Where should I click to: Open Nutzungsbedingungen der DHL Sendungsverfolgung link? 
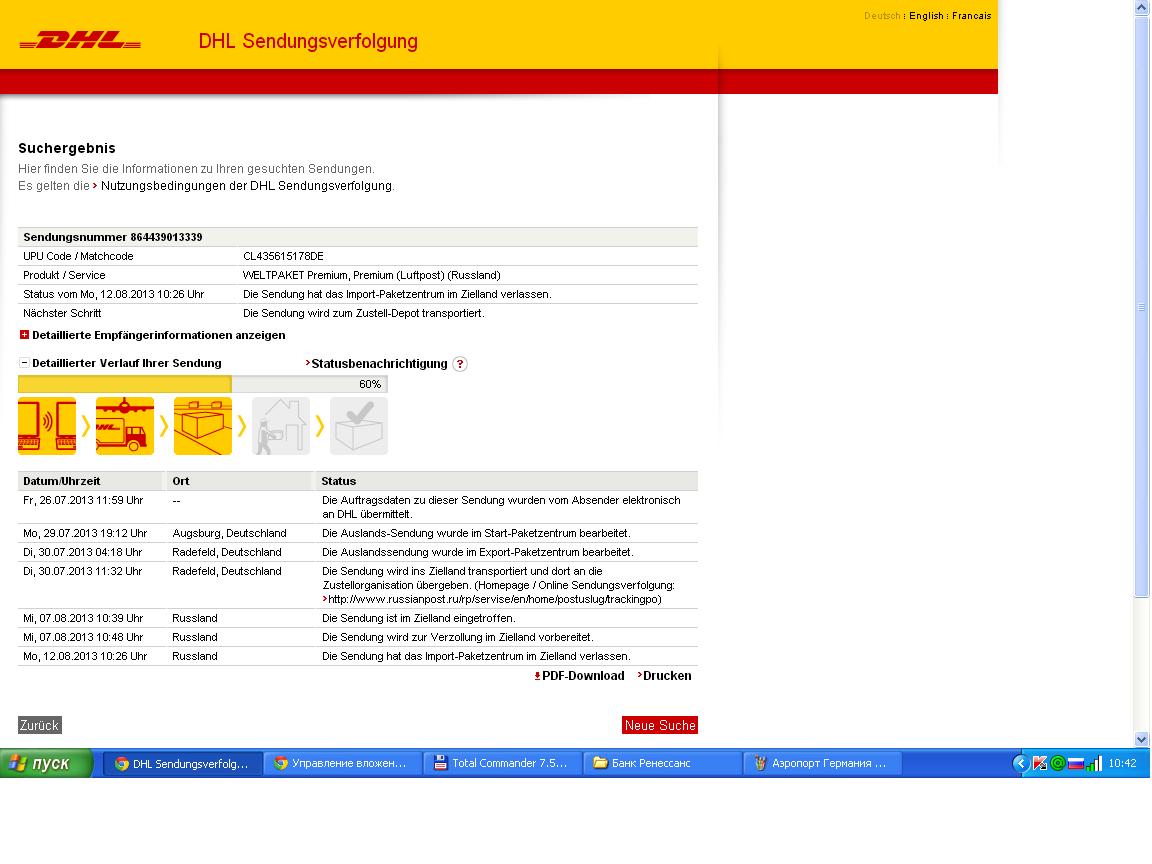point(246,186)
